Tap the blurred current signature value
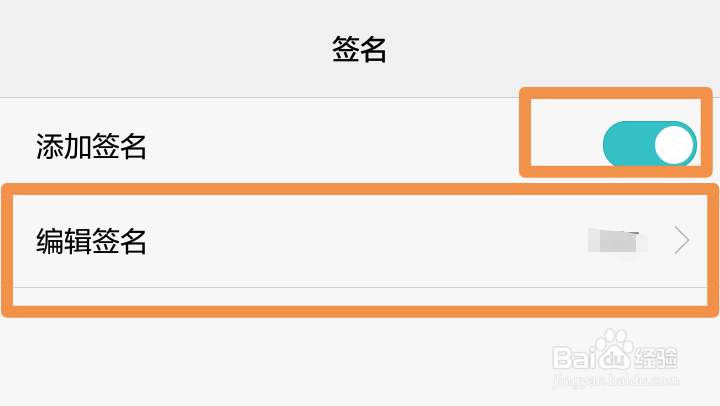Viewport: 720px width, 406px height. (x=617, y=240)
